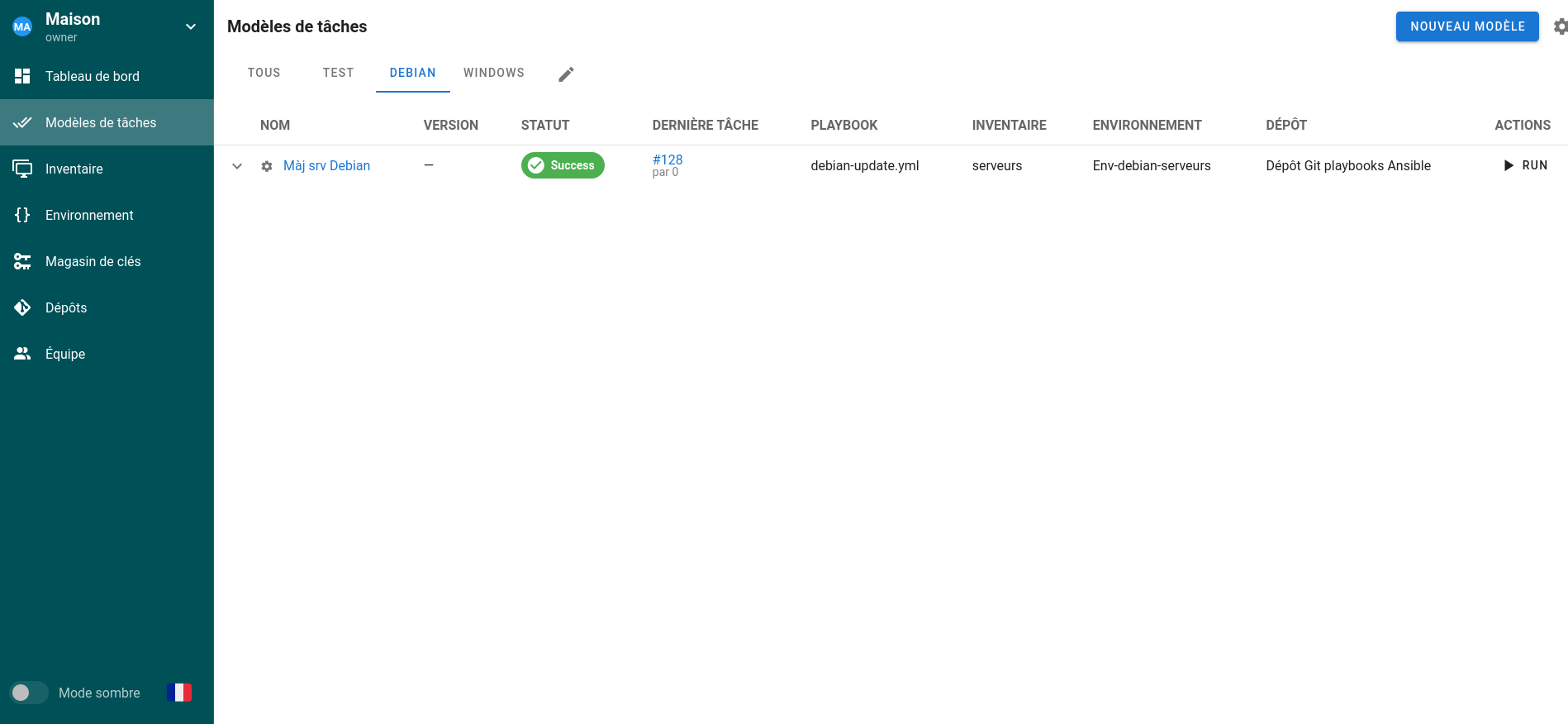Image resolution: width=1568 pixels, height=724 pixels.
Task: Open settings gear icon at top right
Action: (x=1560, y=26)
